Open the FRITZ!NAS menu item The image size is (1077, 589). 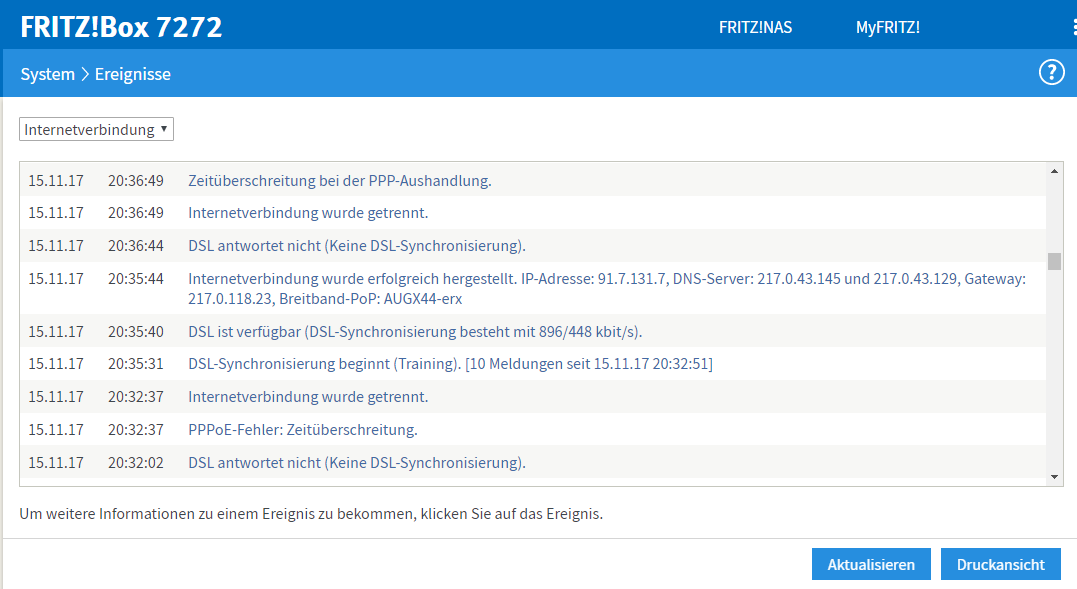(755, 28)
